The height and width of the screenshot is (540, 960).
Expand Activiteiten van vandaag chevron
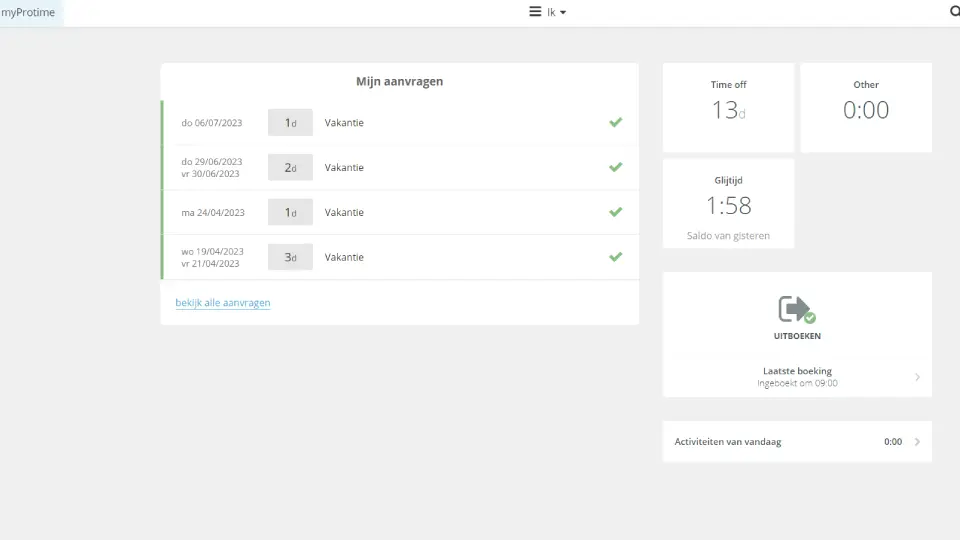tap(917, 441)
